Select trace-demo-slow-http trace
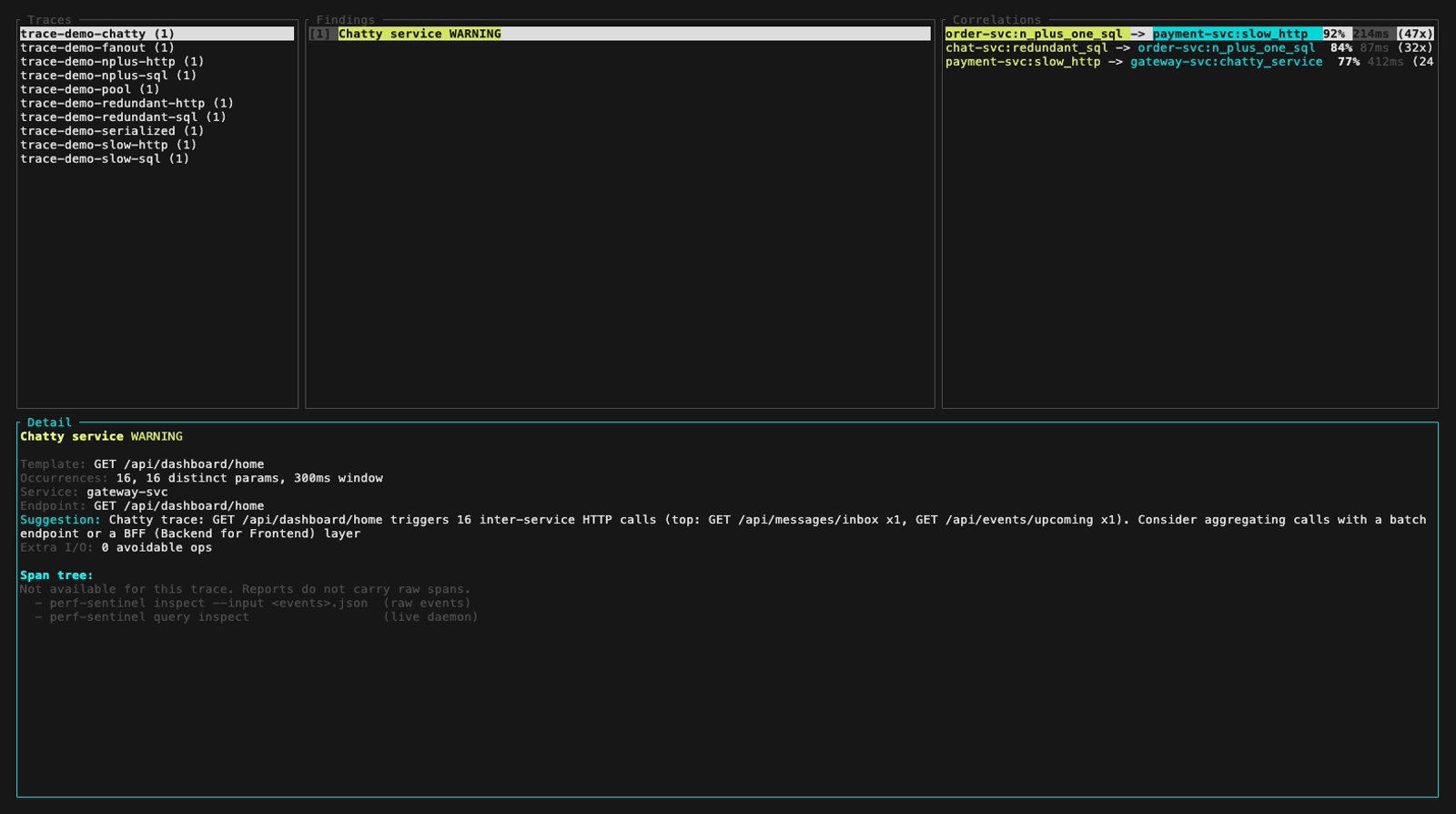Image resolution: width=1456 pixels, height=814 pixels. point(108,145)
